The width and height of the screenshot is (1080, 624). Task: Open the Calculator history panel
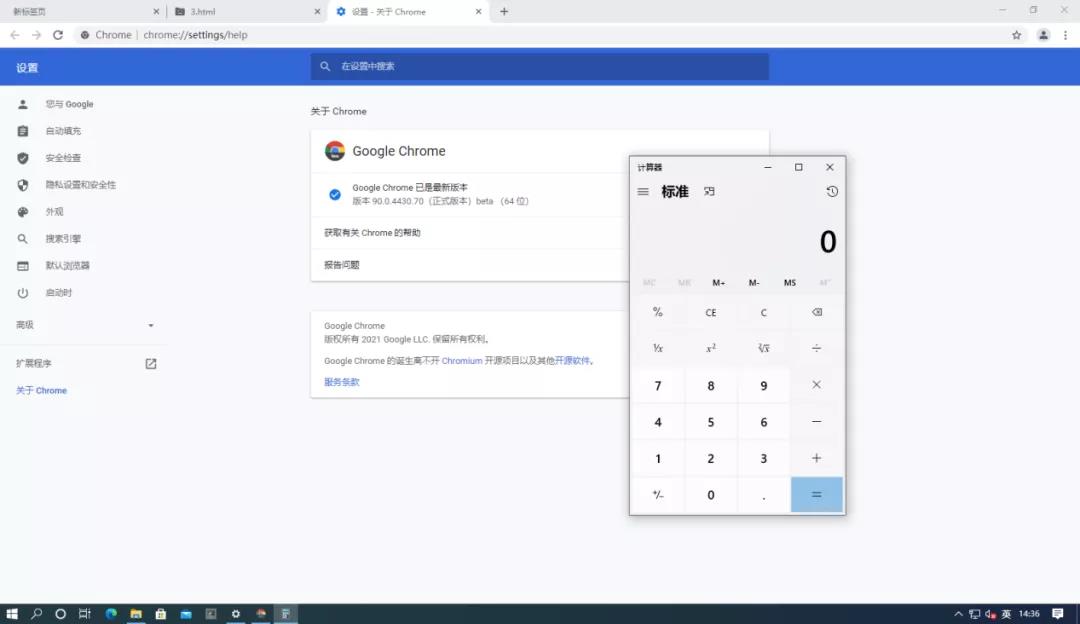[832, 191]
